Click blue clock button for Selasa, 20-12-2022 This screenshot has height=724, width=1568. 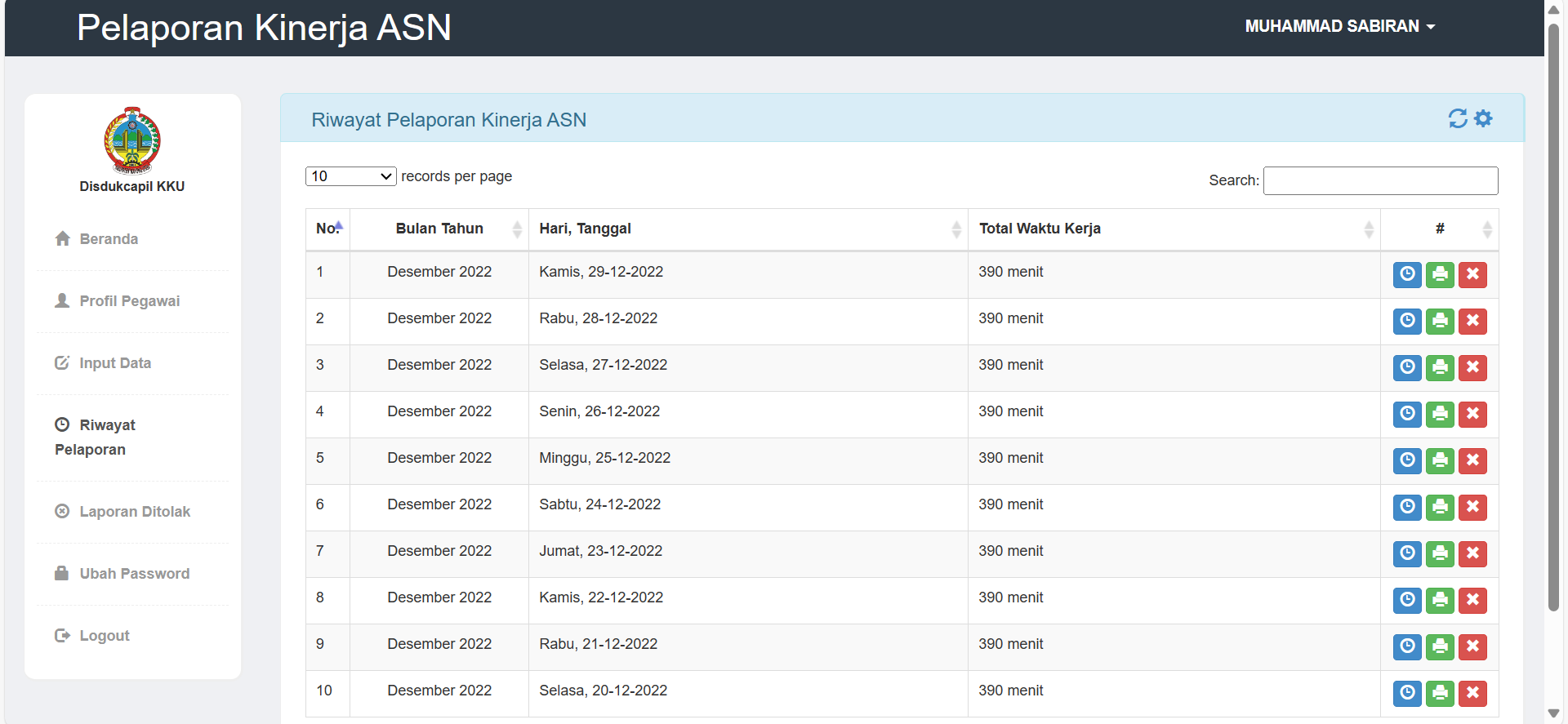pos(1406,694)
